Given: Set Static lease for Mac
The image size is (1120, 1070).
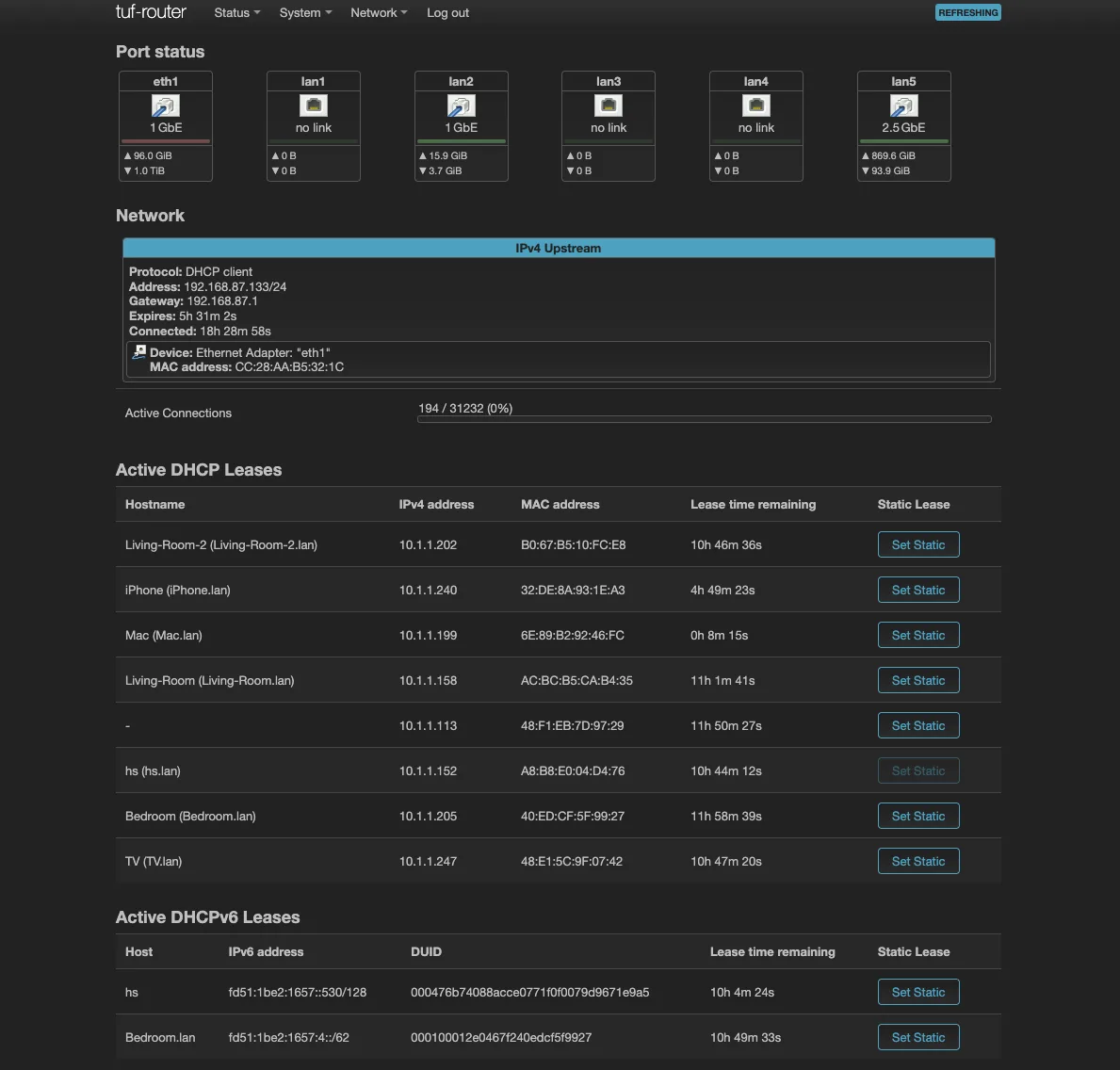Looking at the screenshot, I should 917,635.
